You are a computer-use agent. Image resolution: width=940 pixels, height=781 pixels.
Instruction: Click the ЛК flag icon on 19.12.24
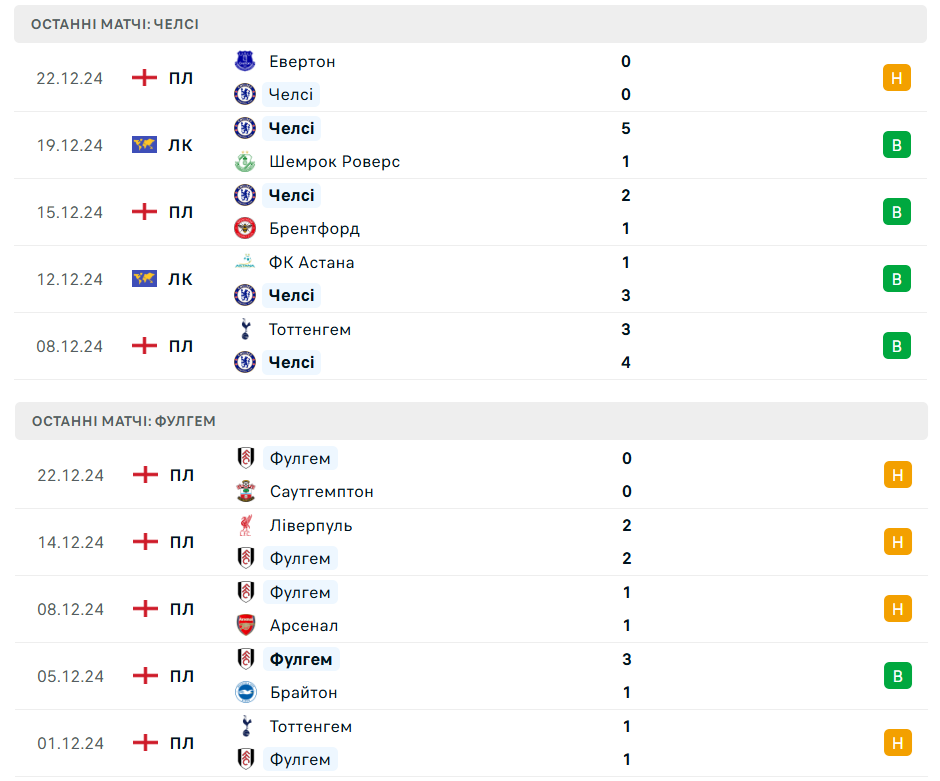pyautogui.click(x=145, y=145)
